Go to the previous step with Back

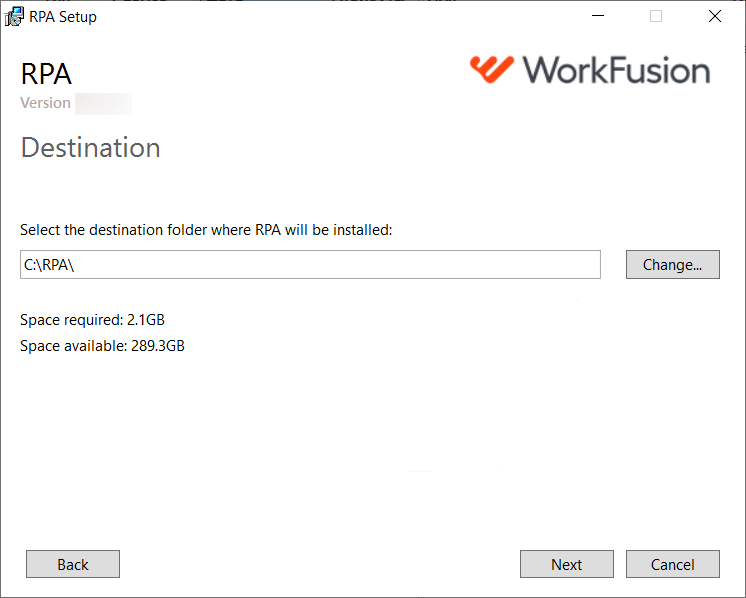pos(73,564)
